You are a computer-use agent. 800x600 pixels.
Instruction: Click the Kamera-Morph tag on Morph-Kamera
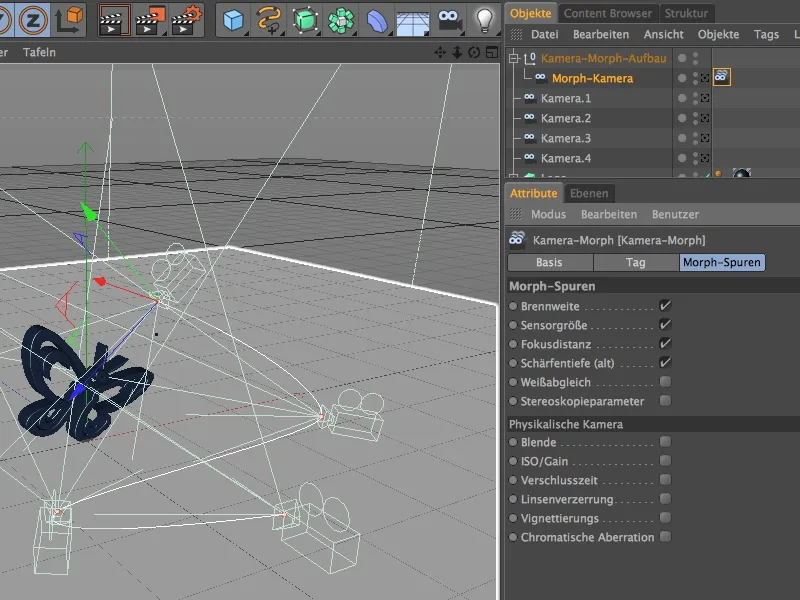721,77
